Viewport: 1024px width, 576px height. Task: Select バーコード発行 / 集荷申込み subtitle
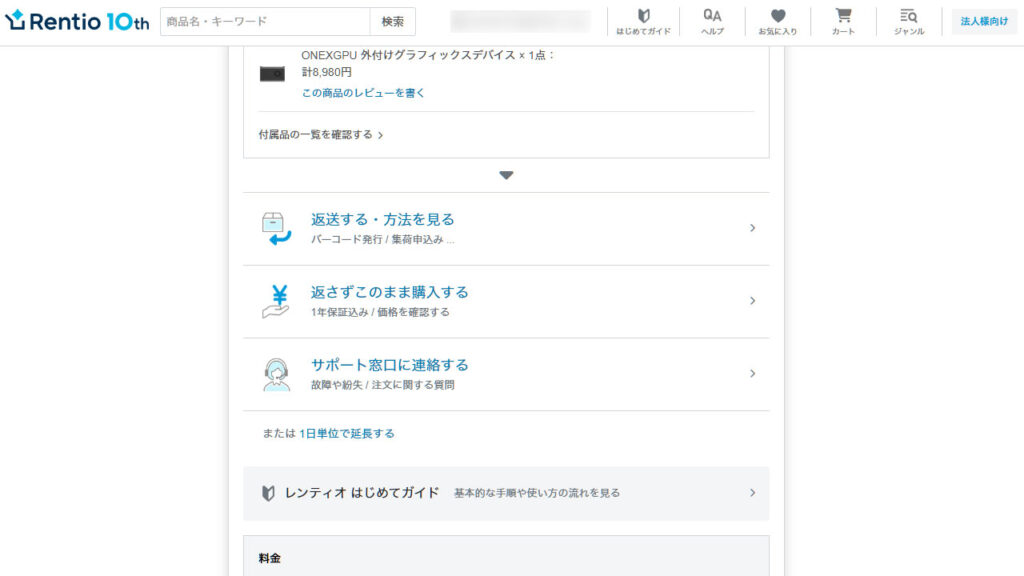tap(382, 240)
